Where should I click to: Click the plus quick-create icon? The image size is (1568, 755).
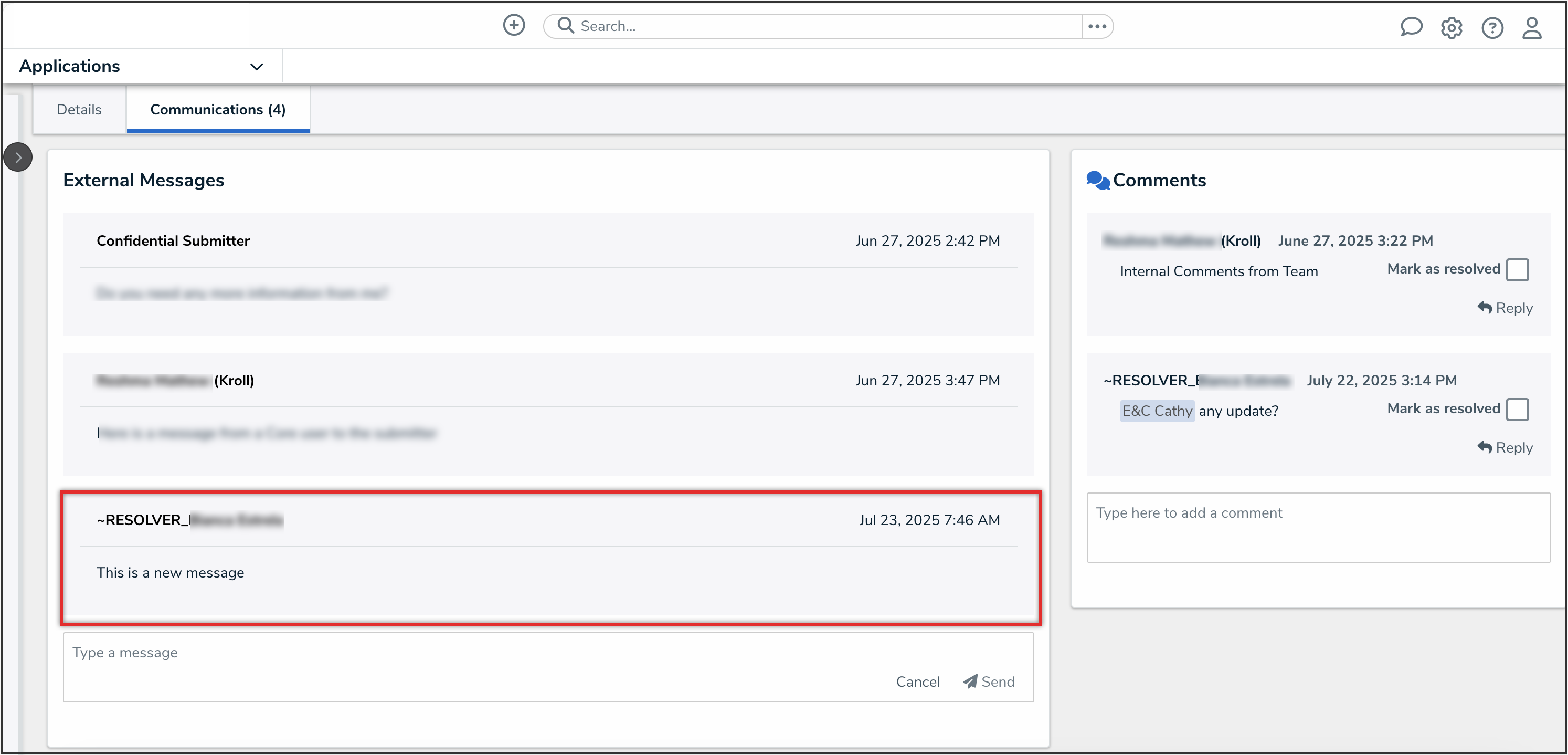[514, 26]
